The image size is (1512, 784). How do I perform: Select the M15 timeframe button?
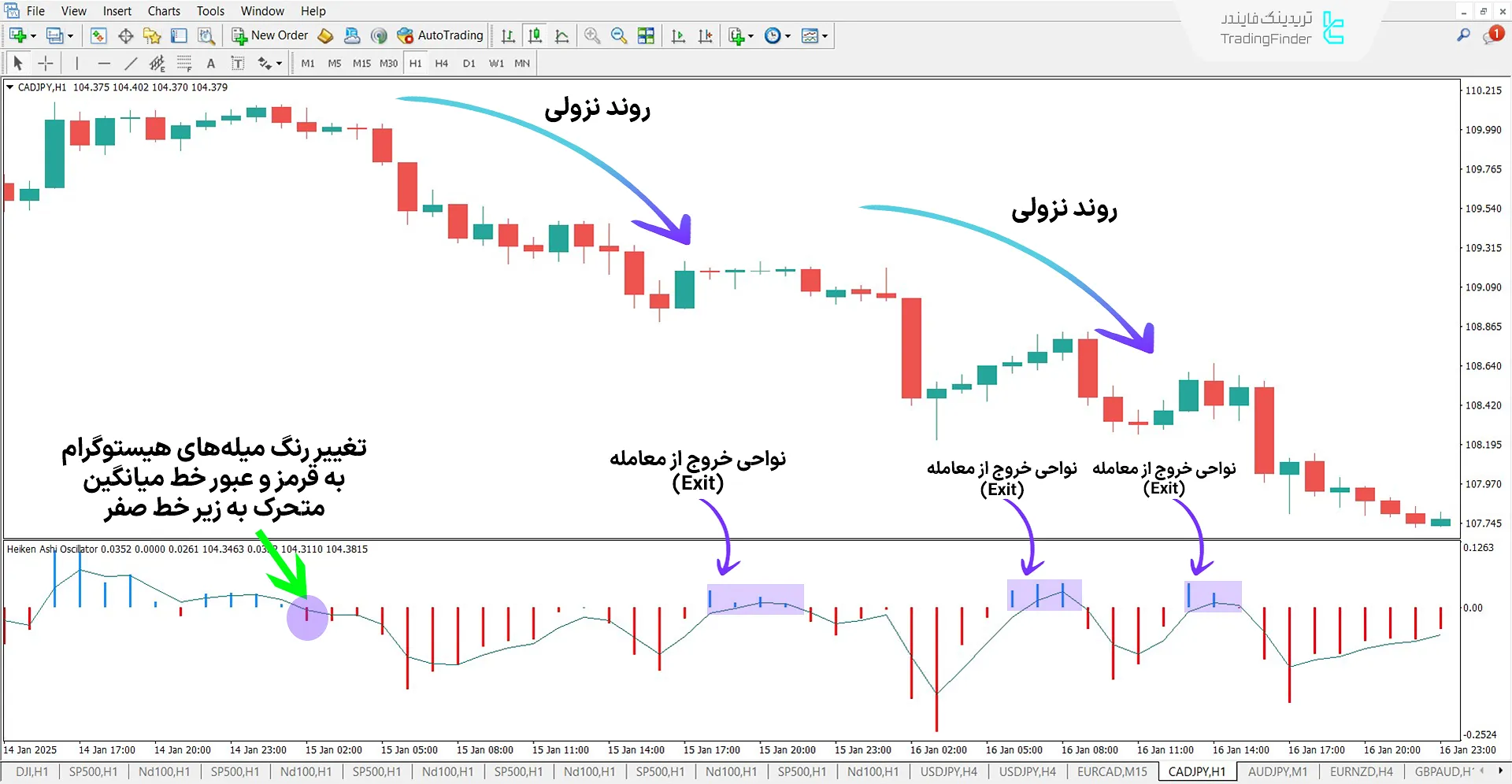pos(361,63)
